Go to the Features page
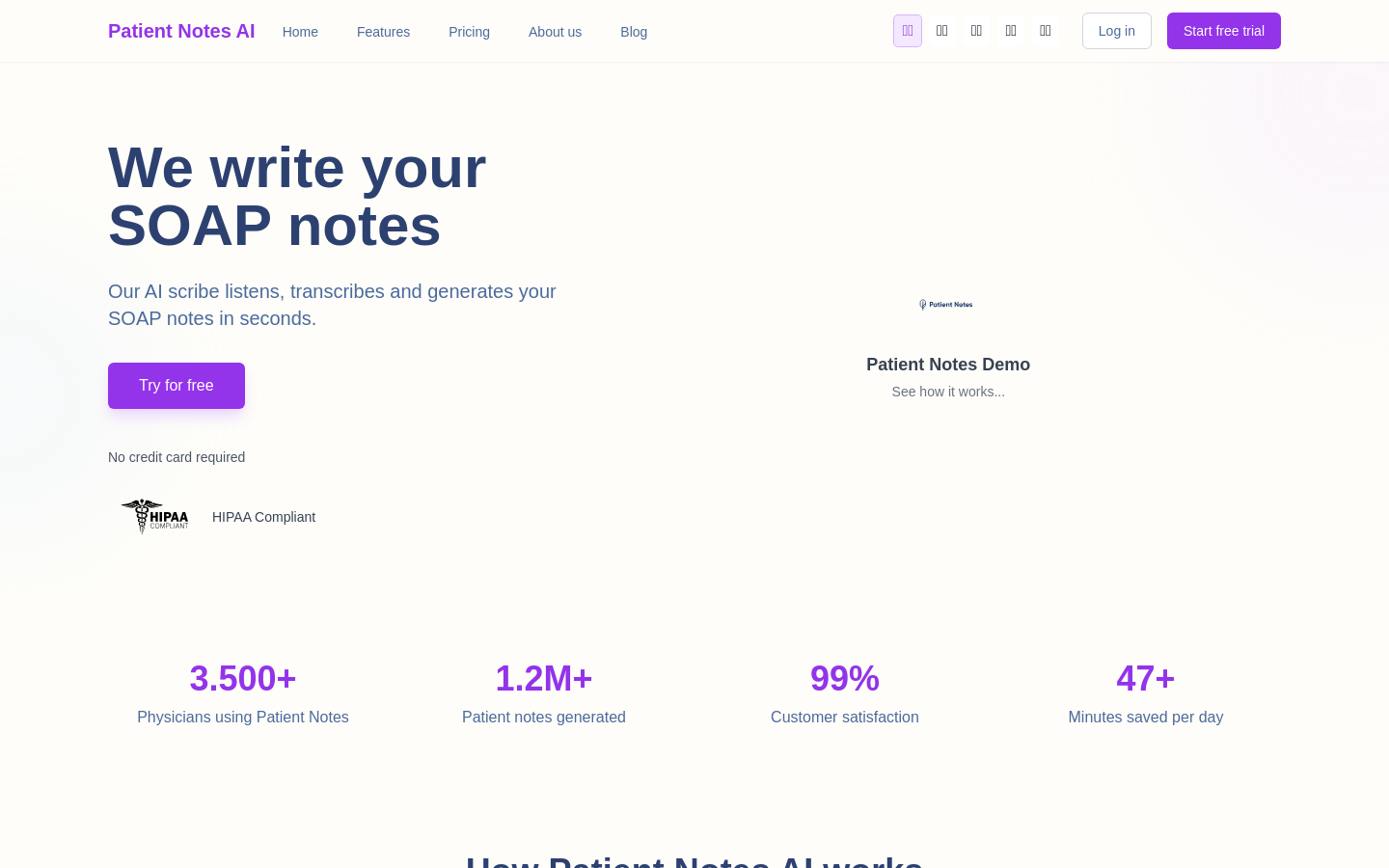This screenshot has height=868, width=1389. point(383,32)
